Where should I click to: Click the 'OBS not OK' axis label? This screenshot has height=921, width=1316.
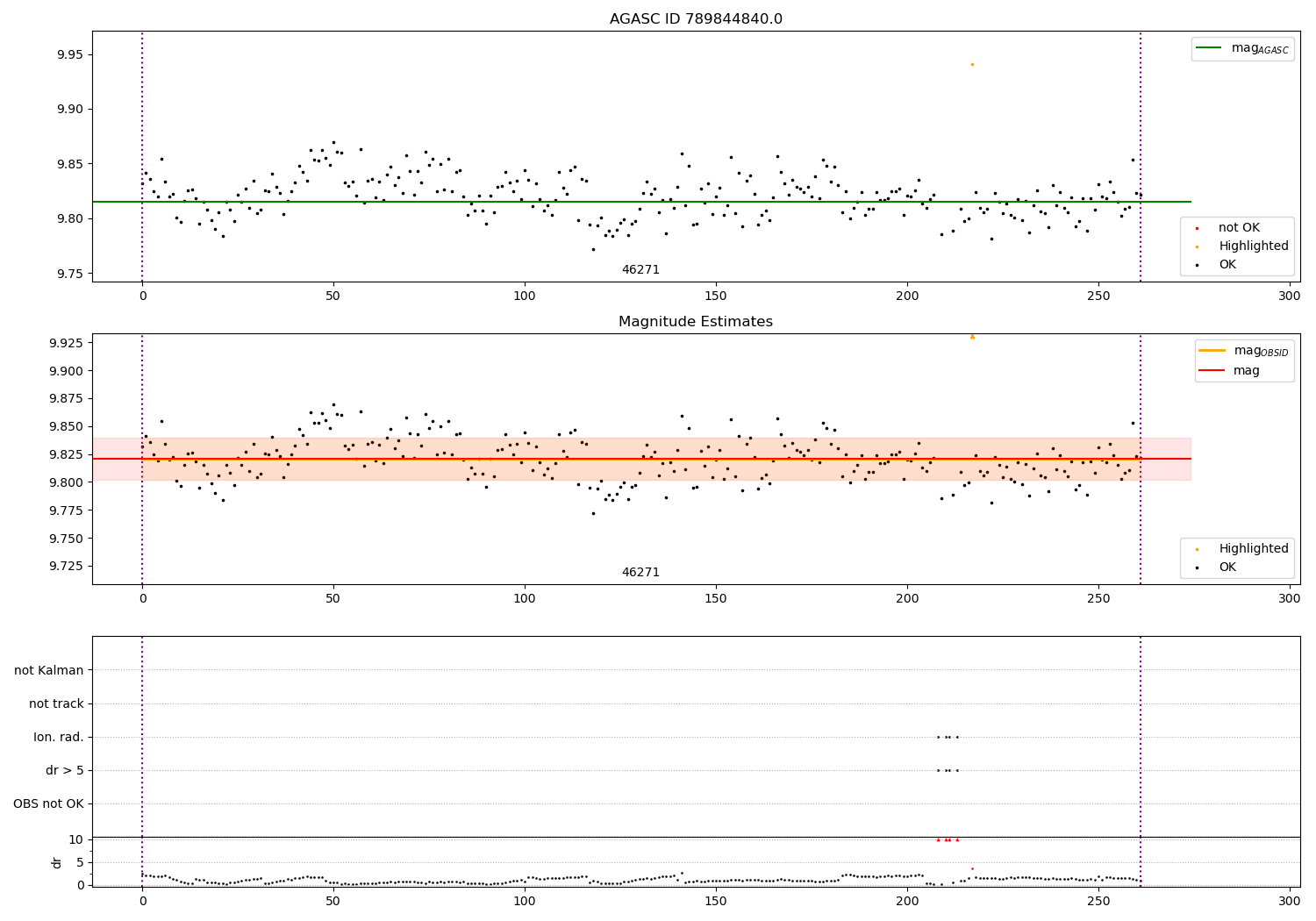click(x=49, y=804)
